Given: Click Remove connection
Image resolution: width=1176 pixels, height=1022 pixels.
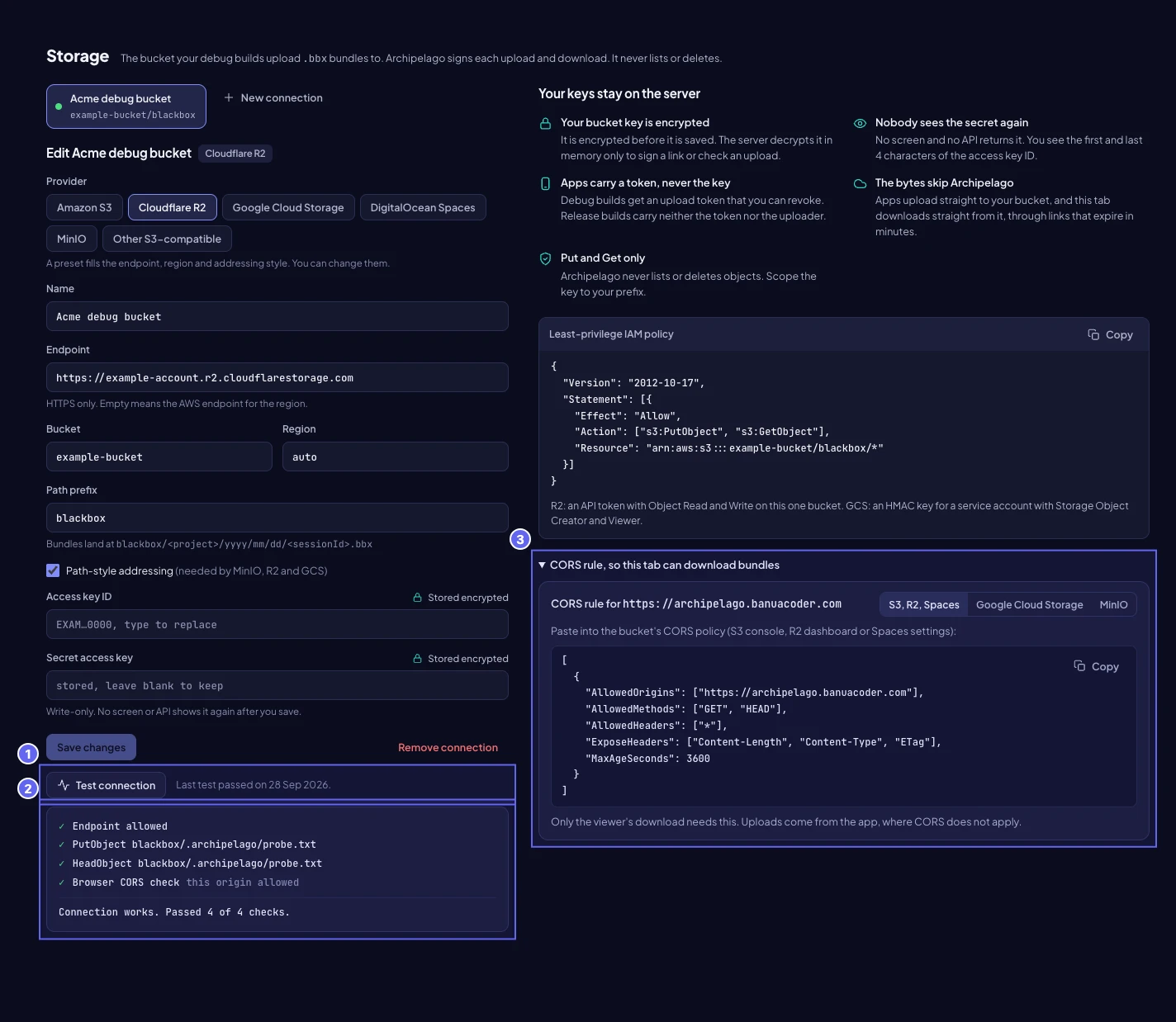Looking at the screenshot, I should (448, 747).
